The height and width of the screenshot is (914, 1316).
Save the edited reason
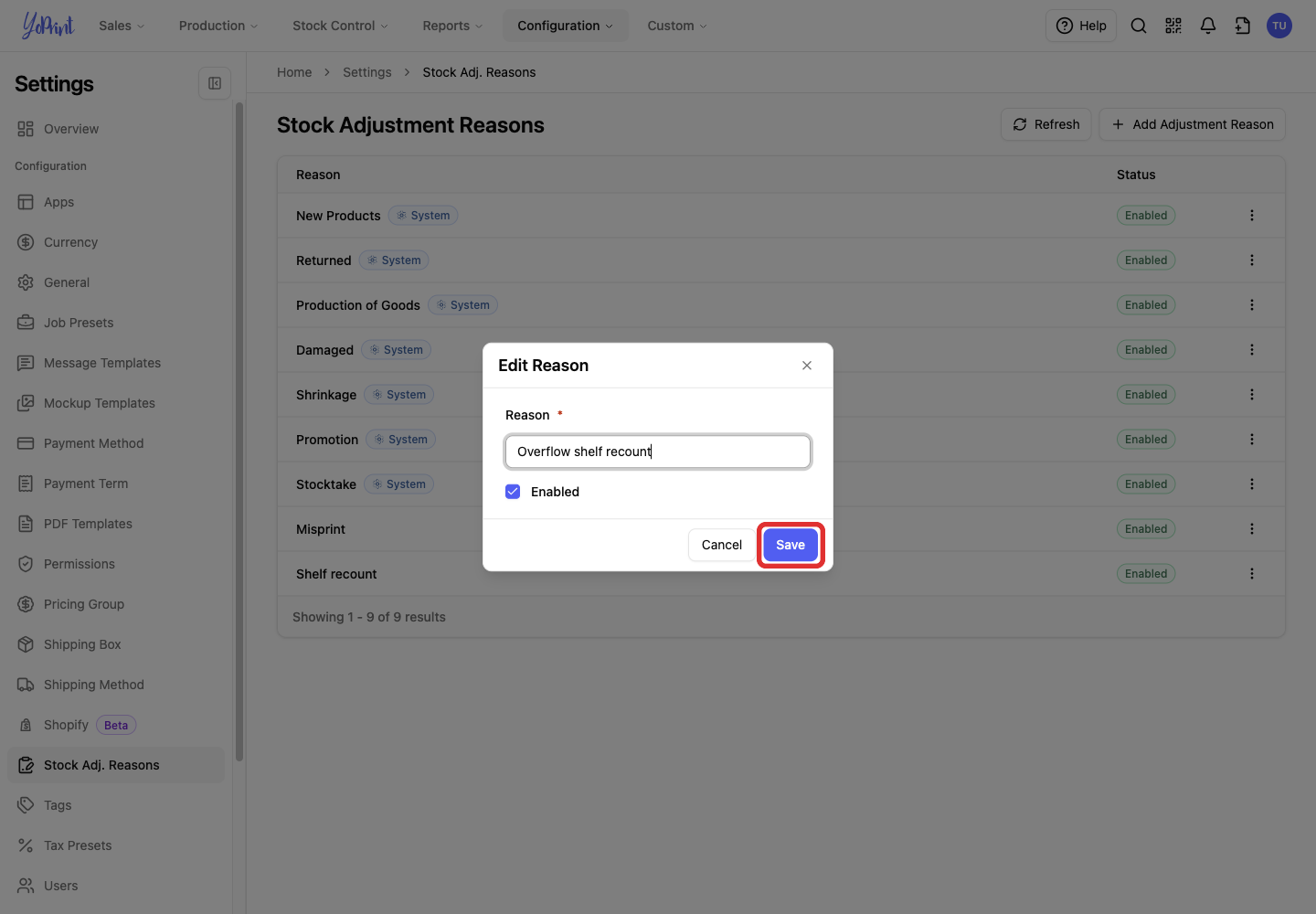coord(791,545)
